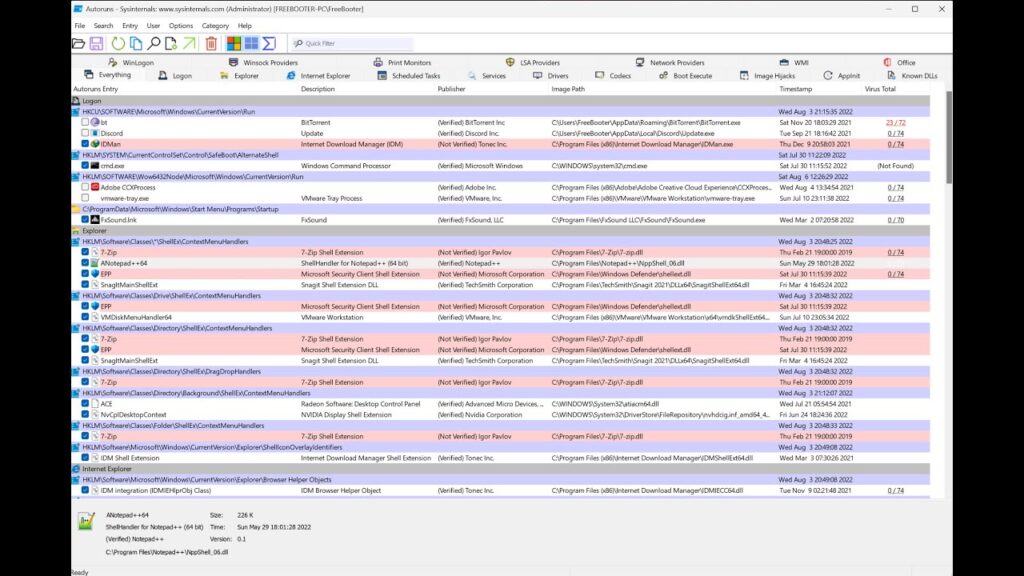
Task: Click the colorful Windows logo filter icon
Action: 234,44
